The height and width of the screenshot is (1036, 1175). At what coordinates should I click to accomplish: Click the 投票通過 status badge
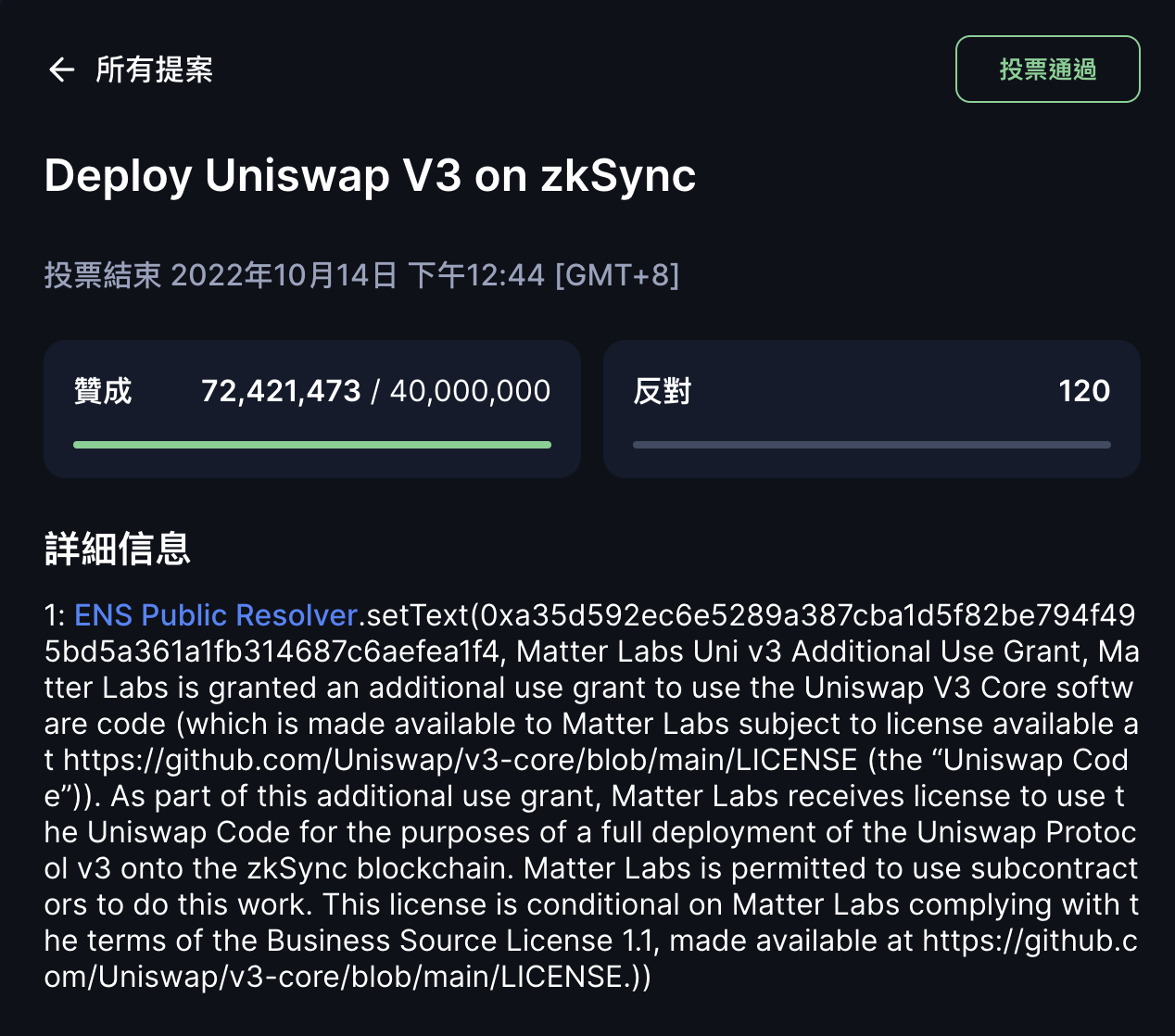1047,69
